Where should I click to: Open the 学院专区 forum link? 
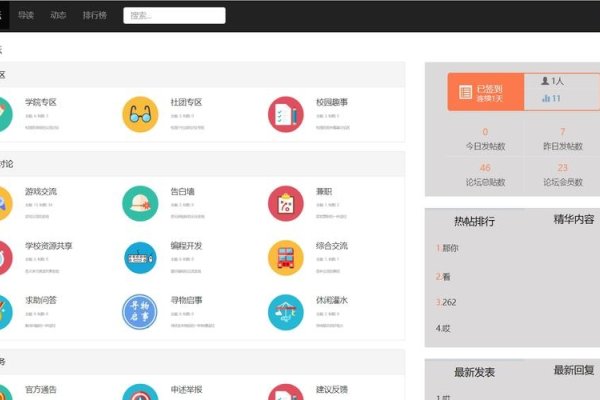41,102
